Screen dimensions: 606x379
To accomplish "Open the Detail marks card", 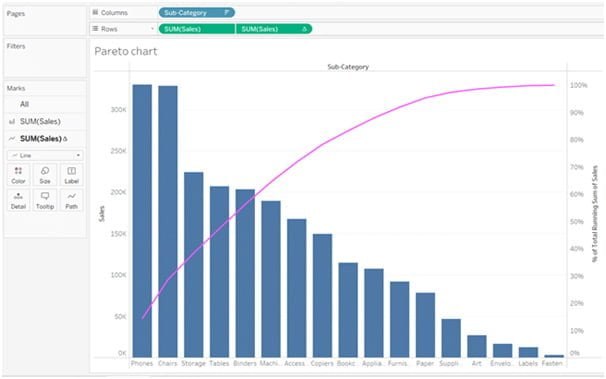I will point(18,201).
